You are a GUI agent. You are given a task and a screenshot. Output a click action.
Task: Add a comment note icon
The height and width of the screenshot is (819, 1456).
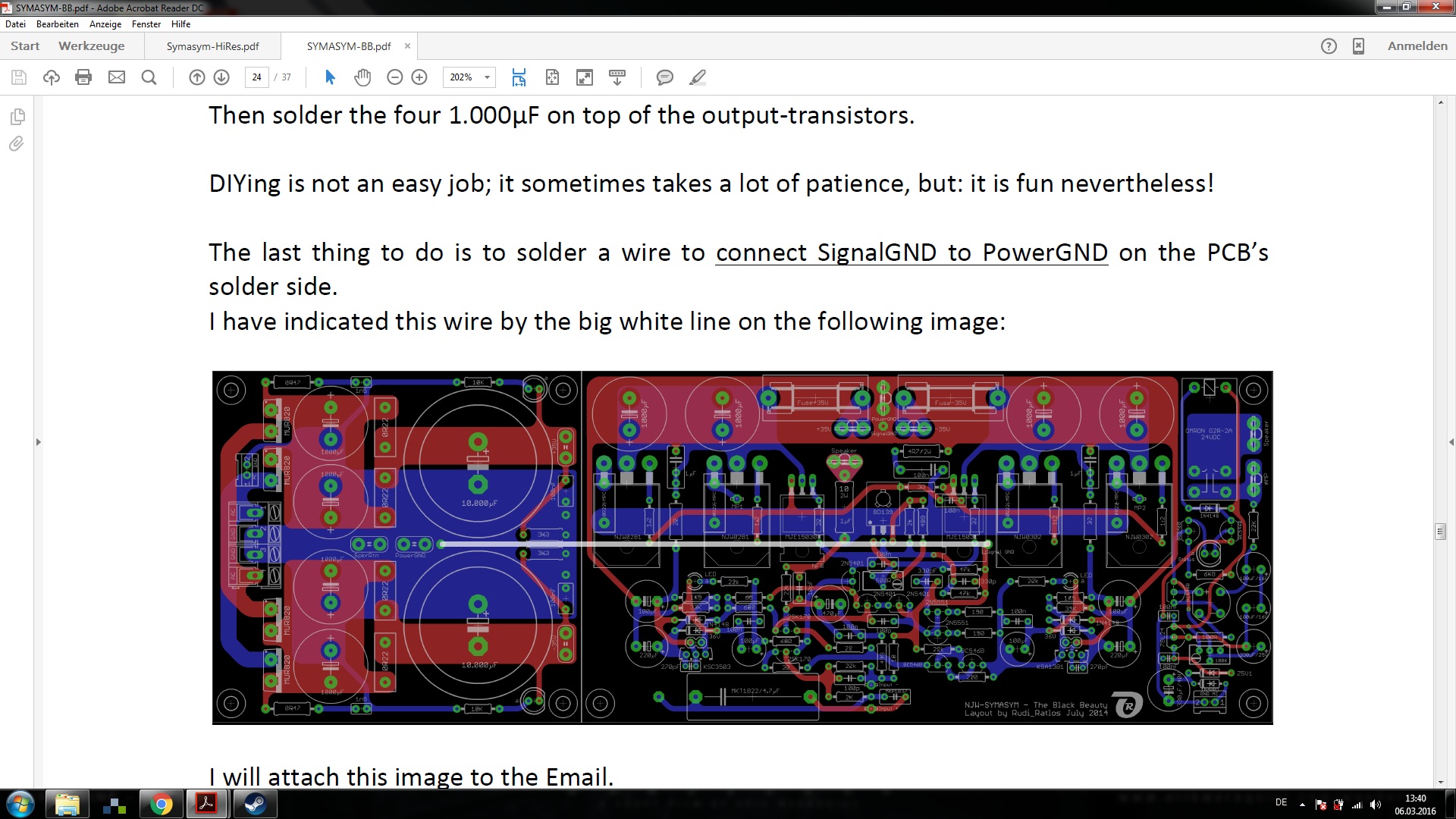665,77
